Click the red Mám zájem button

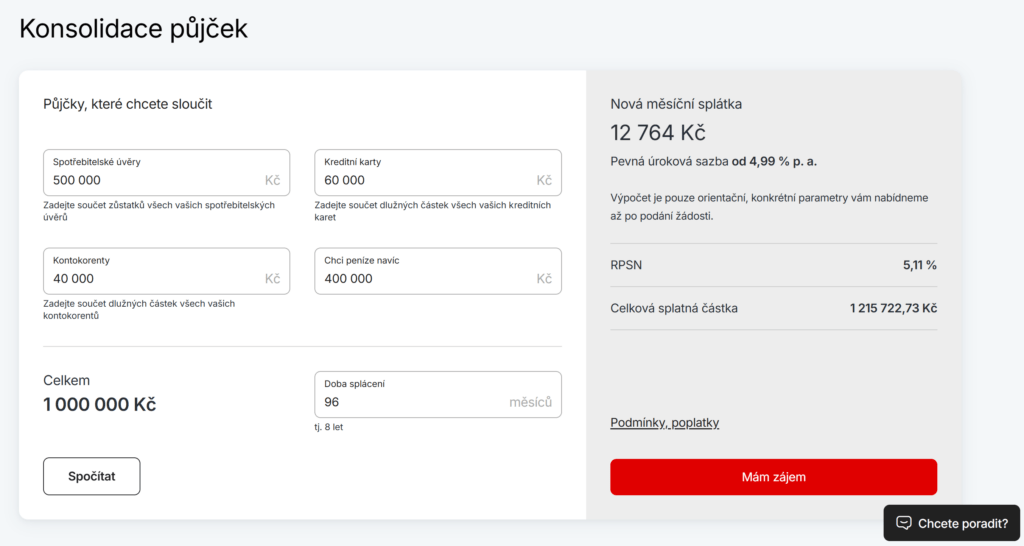coord(773,477)
